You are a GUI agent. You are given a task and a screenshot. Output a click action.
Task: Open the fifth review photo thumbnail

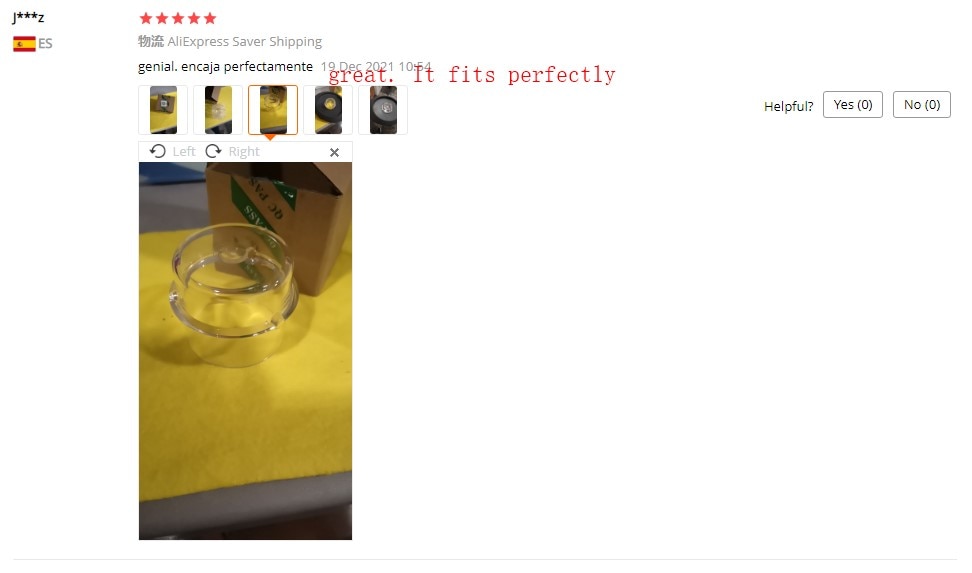point(383,110)
